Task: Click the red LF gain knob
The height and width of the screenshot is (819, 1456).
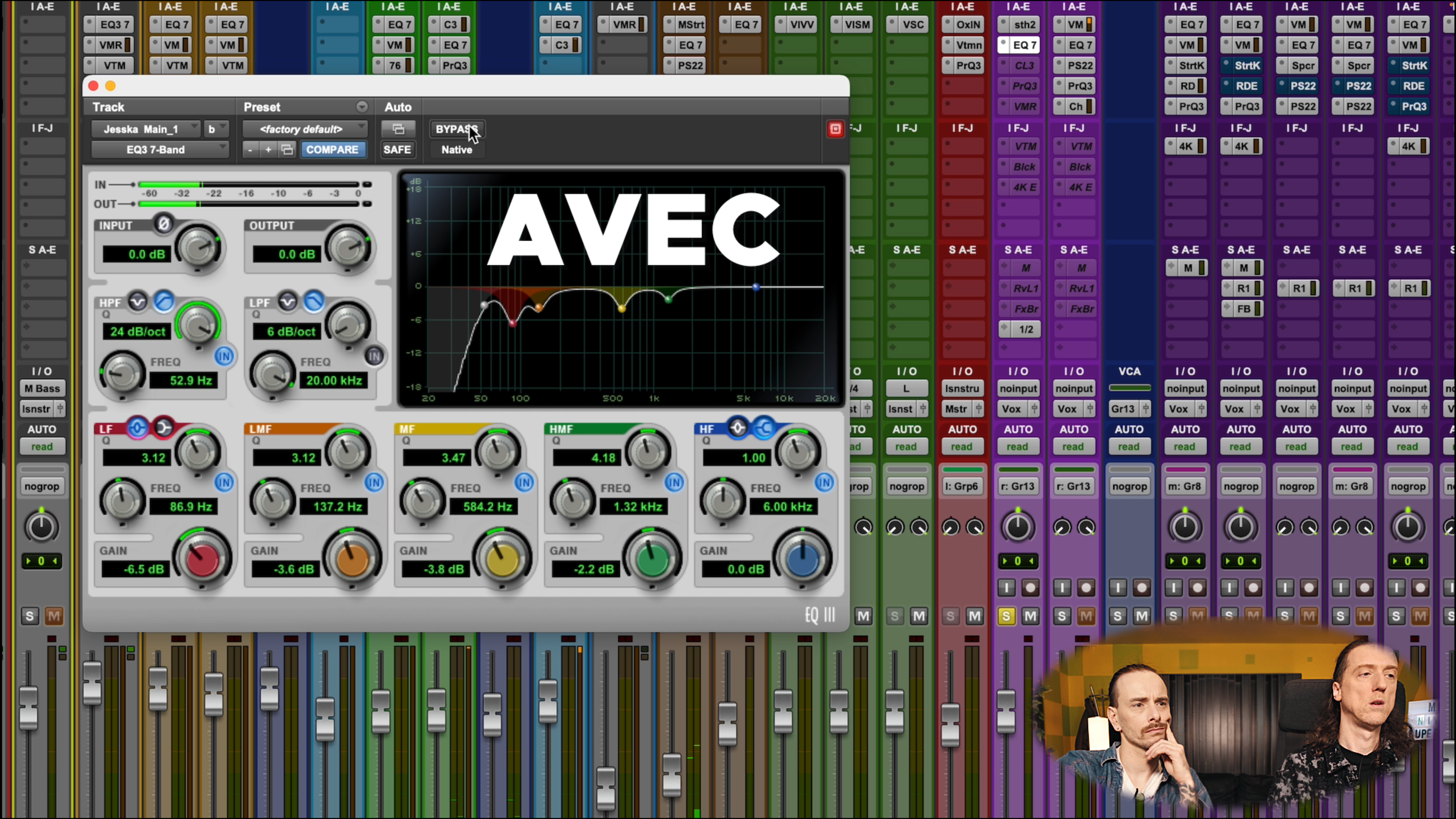Action: [202, 559]
